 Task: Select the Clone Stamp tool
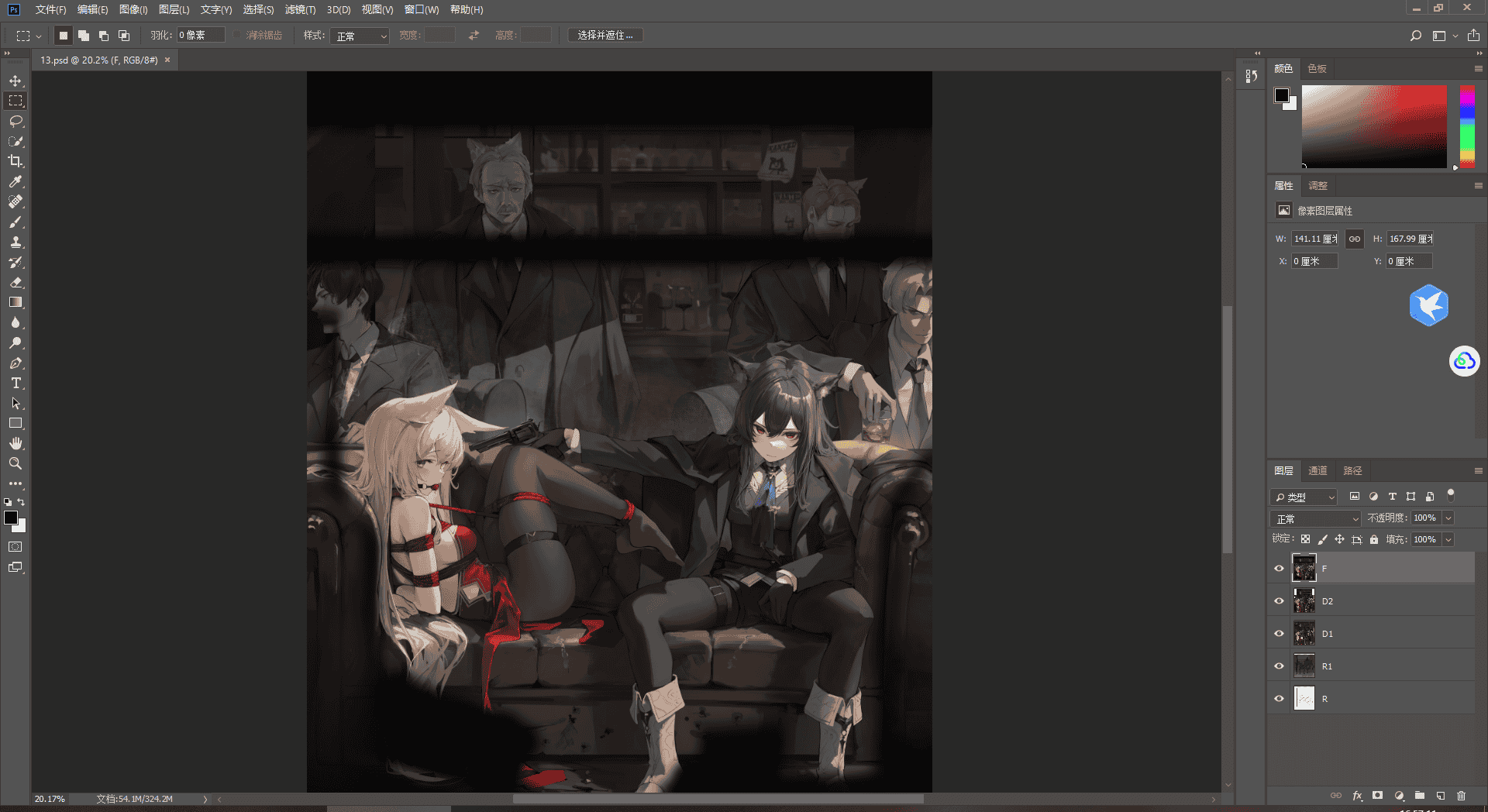tap(15, 242)
